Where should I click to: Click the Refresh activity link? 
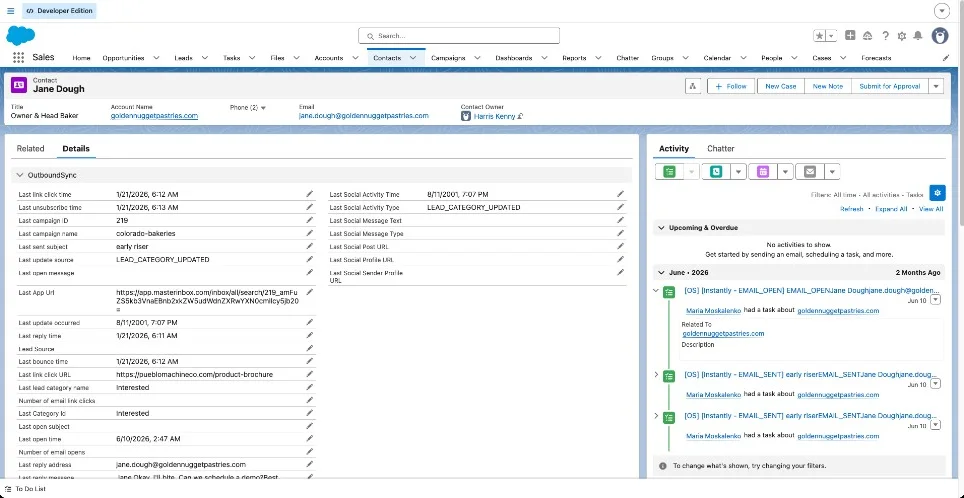click(x=851, y=209)
